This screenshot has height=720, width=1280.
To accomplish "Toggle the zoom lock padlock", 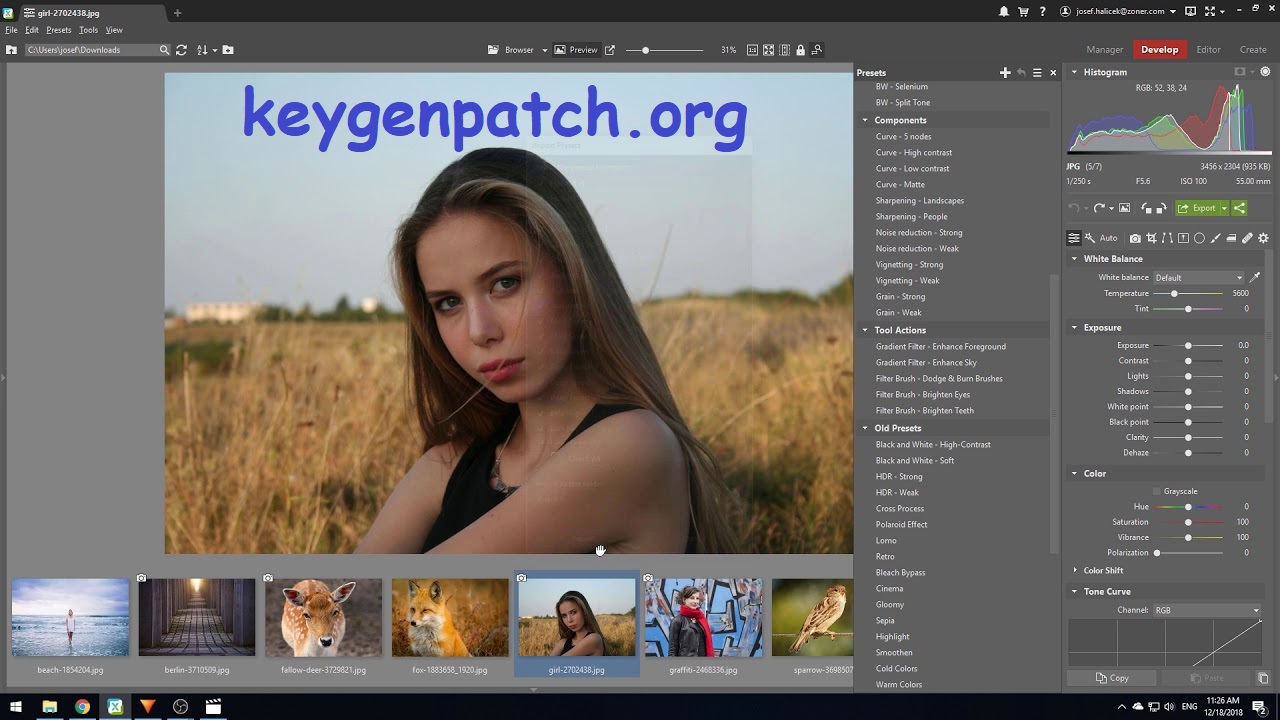I will [800, 50].
